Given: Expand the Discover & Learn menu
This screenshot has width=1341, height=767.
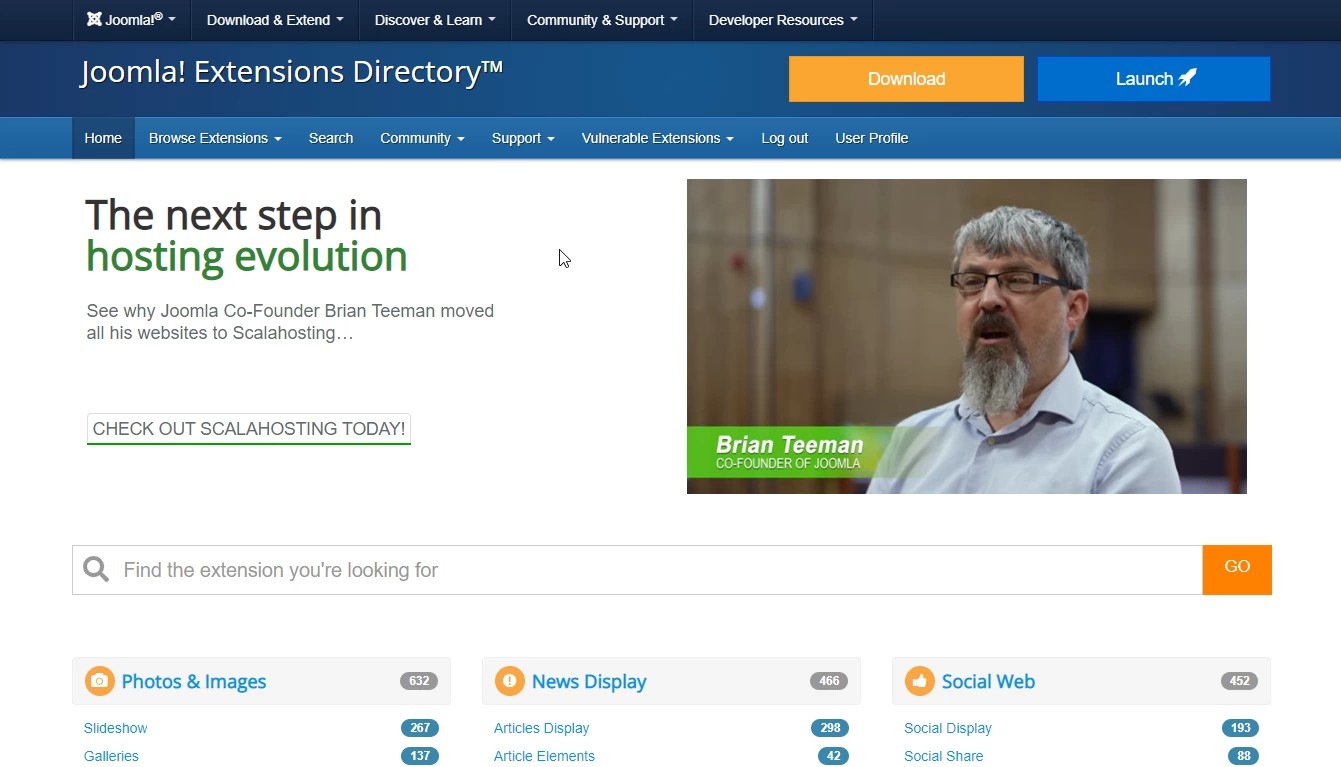Looking at the screenshot, I should 435,20.
